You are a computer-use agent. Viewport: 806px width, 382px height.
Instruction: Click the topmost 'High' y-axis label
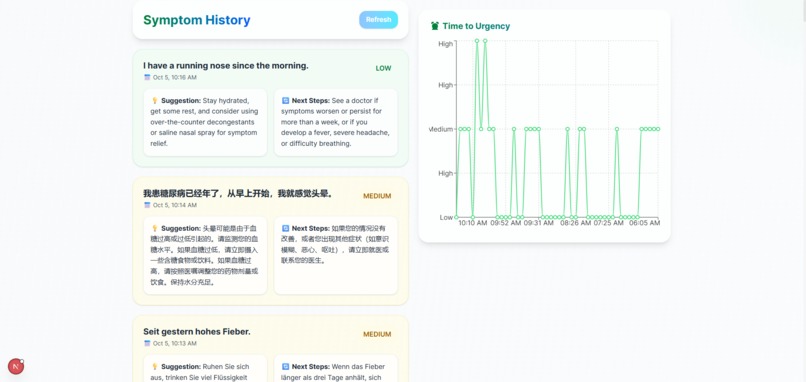tap(446, 44)
